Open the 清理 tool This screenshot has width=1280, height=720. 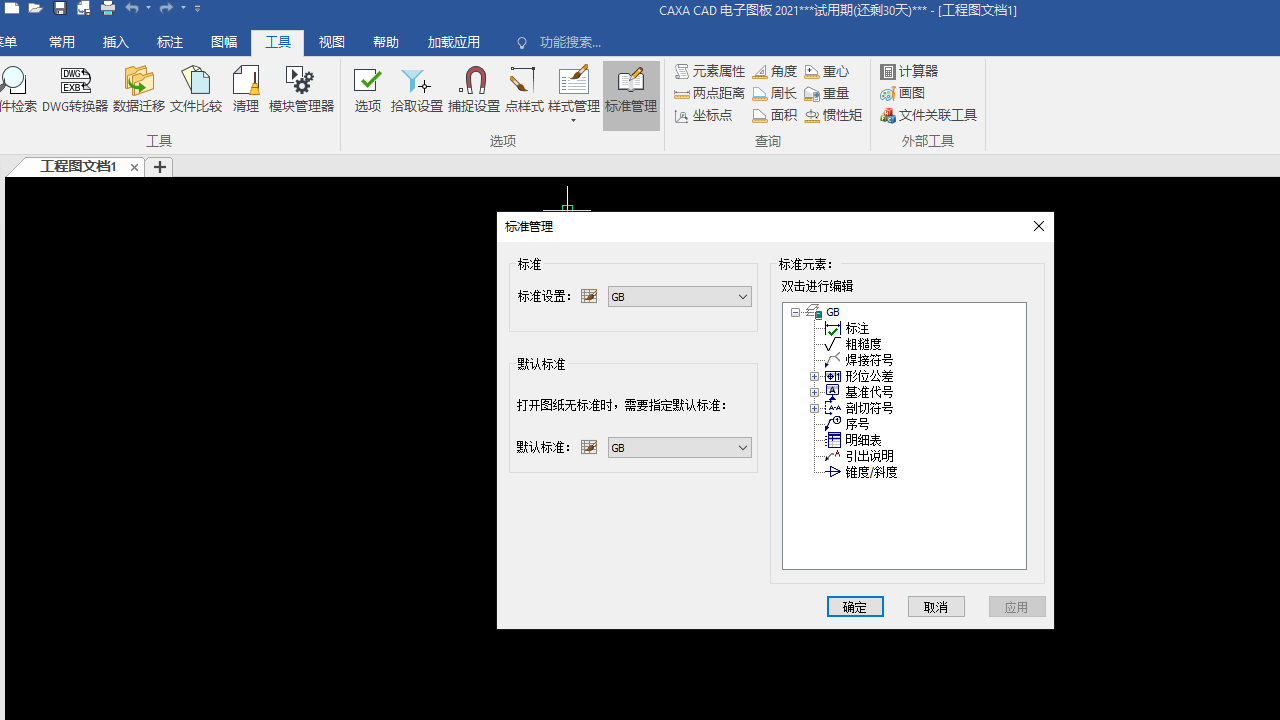point(245,90)
